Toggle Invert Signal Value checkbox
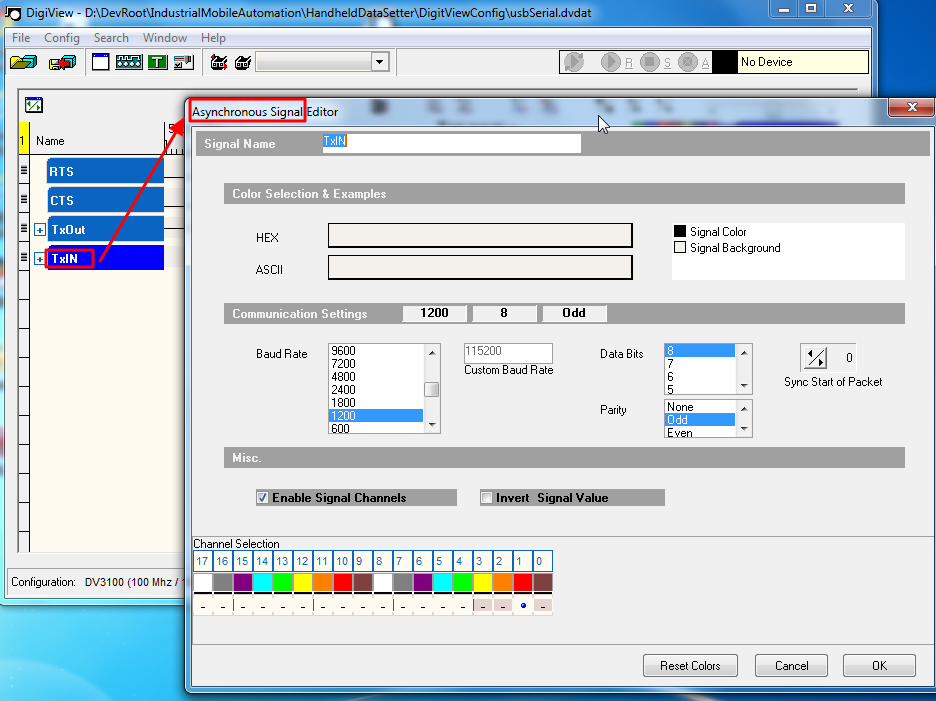 pyautogui.click(x=487, y=497)
